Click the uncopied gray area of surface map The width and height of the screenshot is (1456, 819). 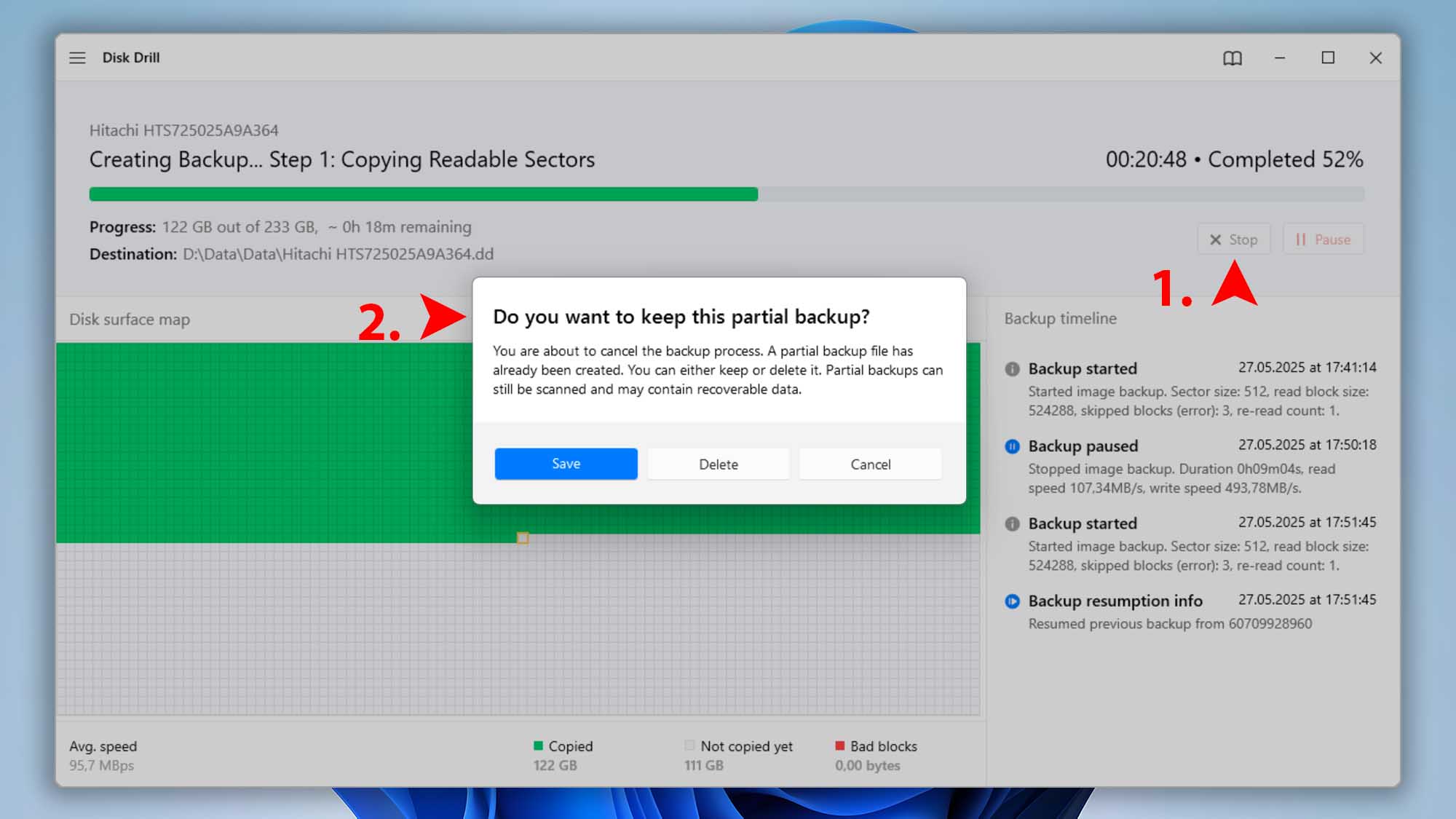[518, 630]
